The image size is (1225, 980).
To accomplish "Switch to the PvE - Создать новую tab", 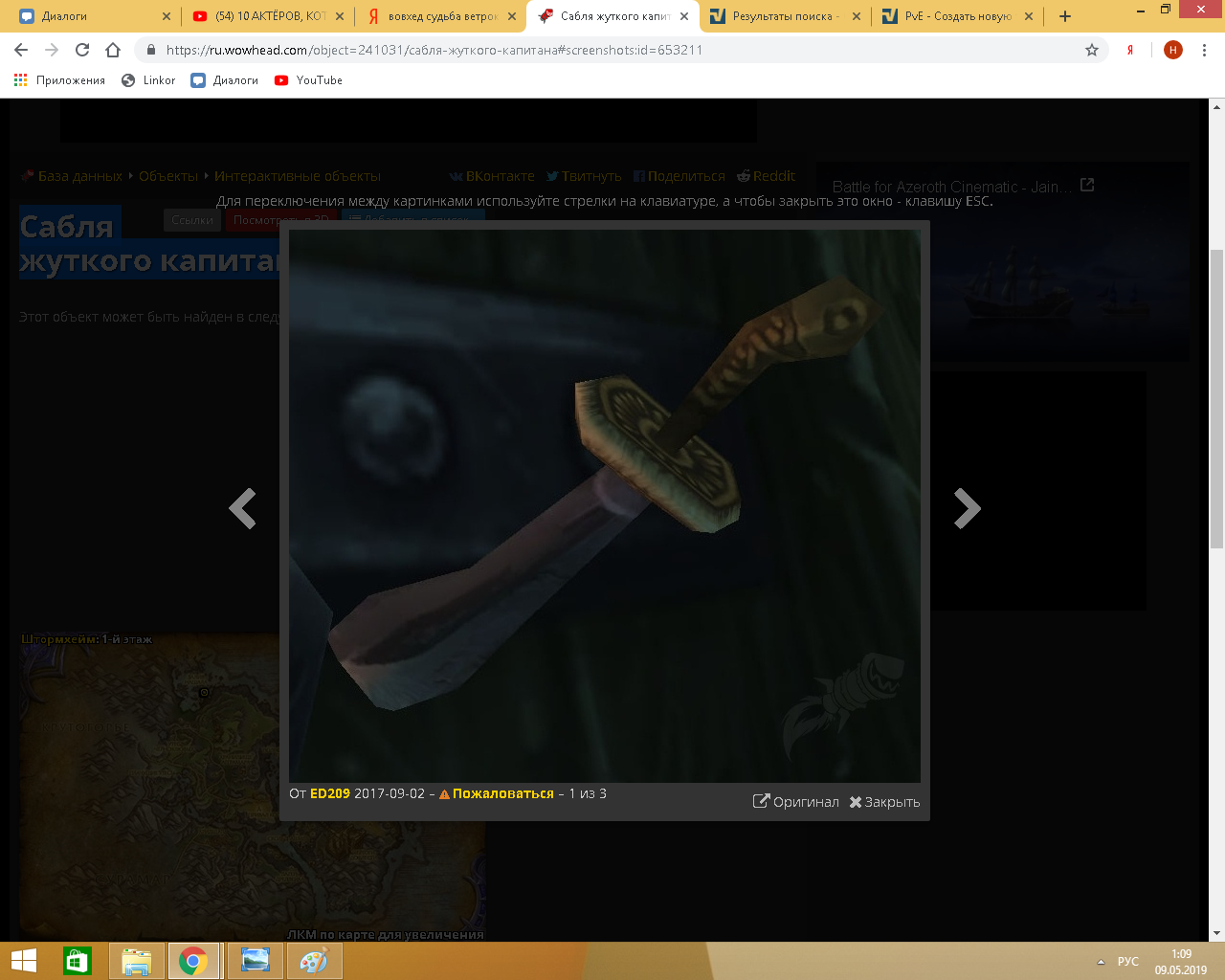I will (957, 16).
